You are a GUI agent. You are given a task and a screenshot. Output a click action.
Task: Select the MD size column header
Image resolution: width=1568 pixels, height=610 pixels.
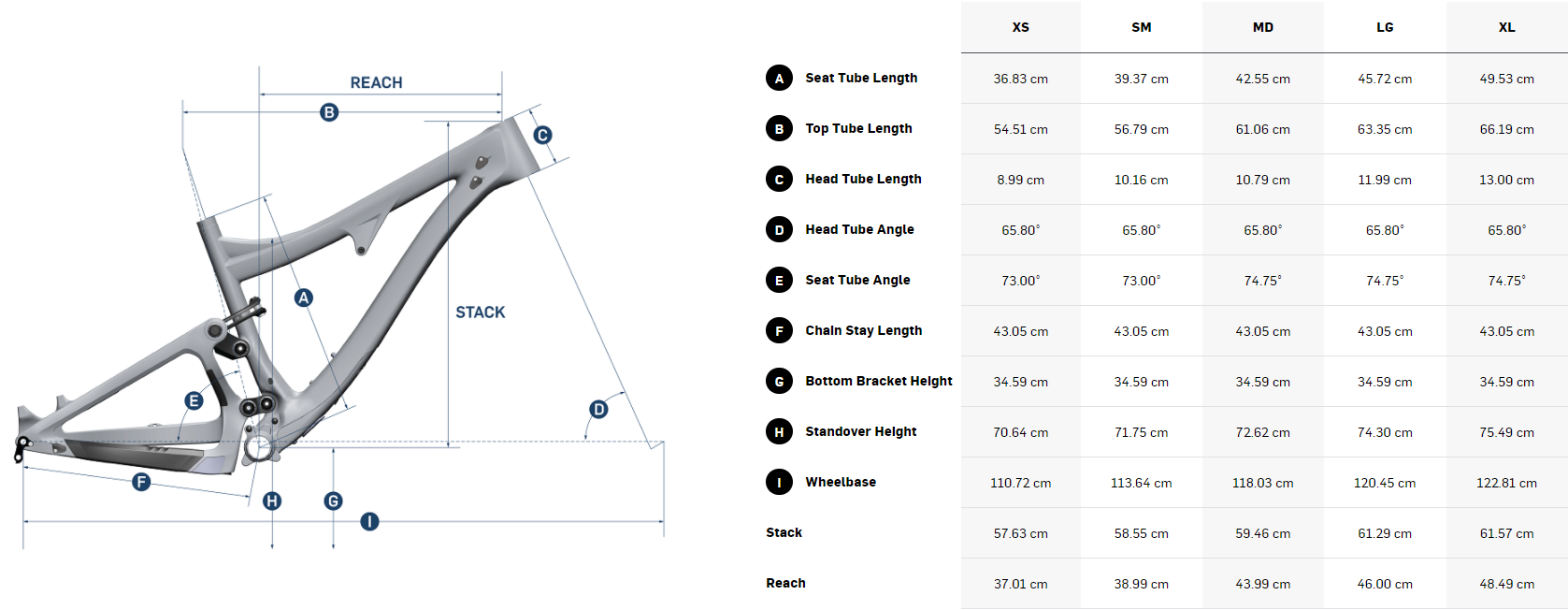1262,27
